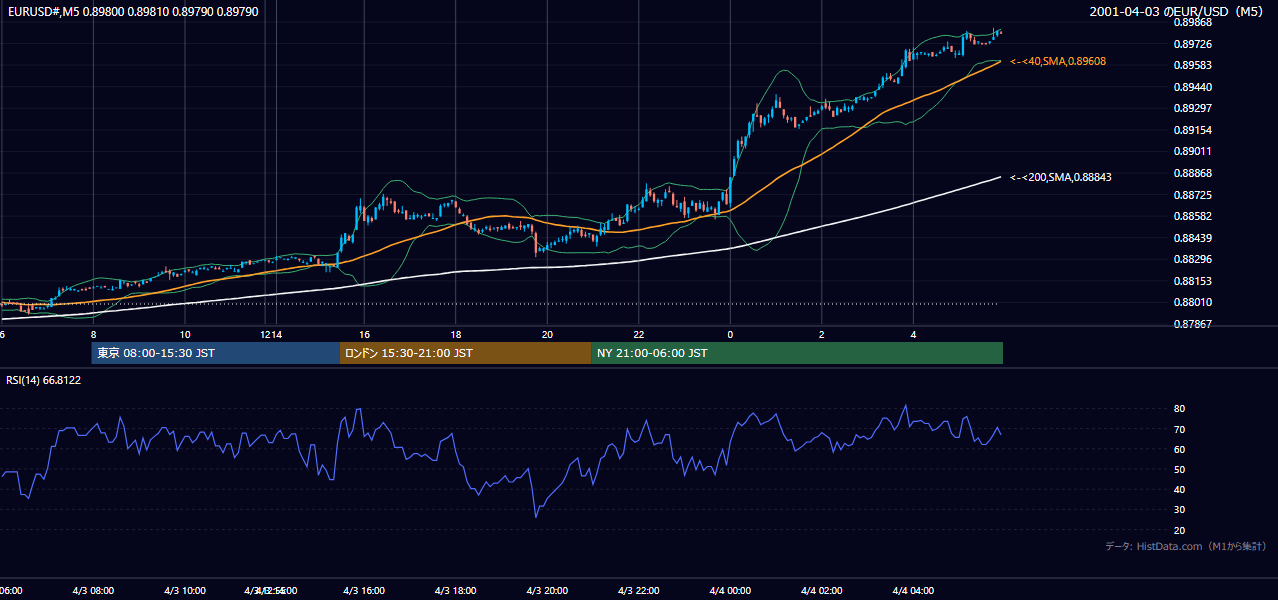Click hour tick 10 under the price chart
1278x600 pixels.
click(x=185, y=334)
